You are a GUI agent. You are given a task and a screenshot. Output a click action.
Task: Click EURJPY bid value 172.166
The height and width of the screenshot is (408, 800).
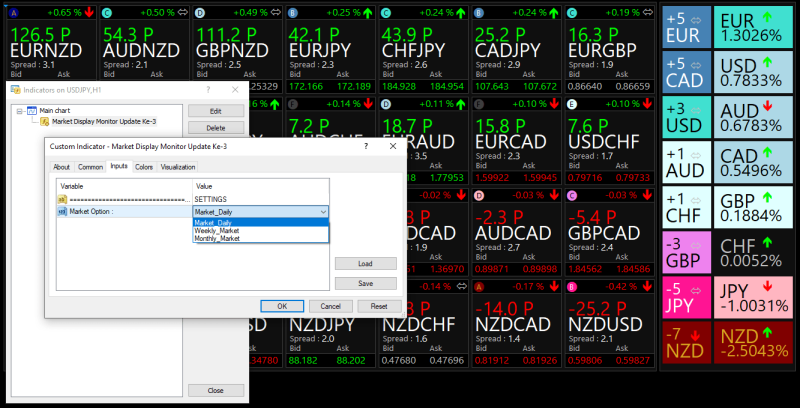303,87
